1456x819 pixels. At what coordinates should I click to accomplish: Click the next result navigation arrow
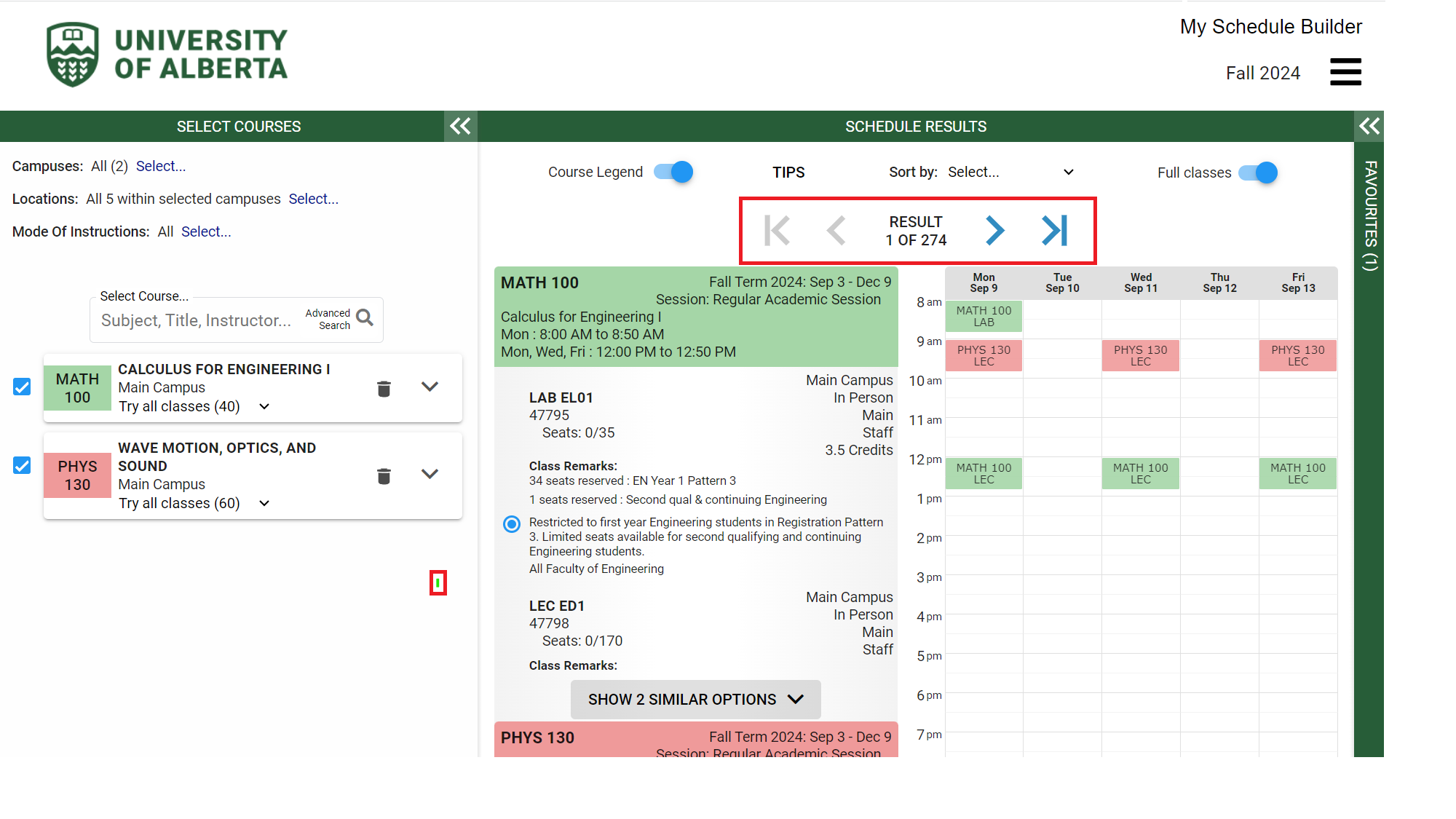(996, 229)
